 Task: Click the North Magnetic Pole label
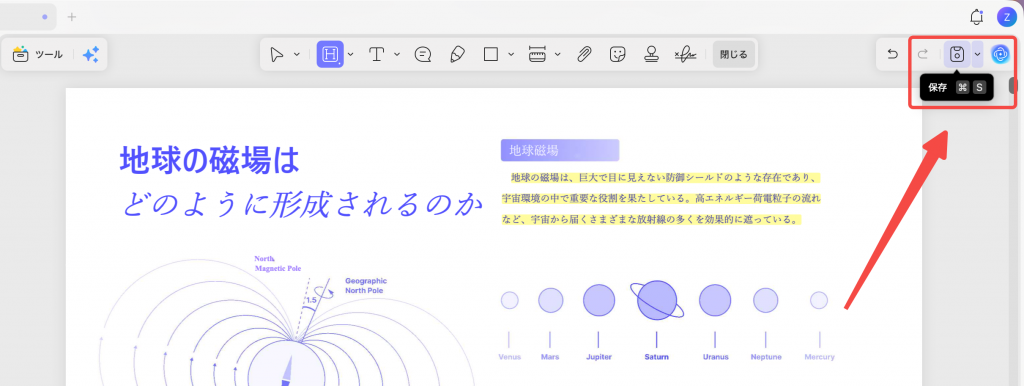click(278, 264)
